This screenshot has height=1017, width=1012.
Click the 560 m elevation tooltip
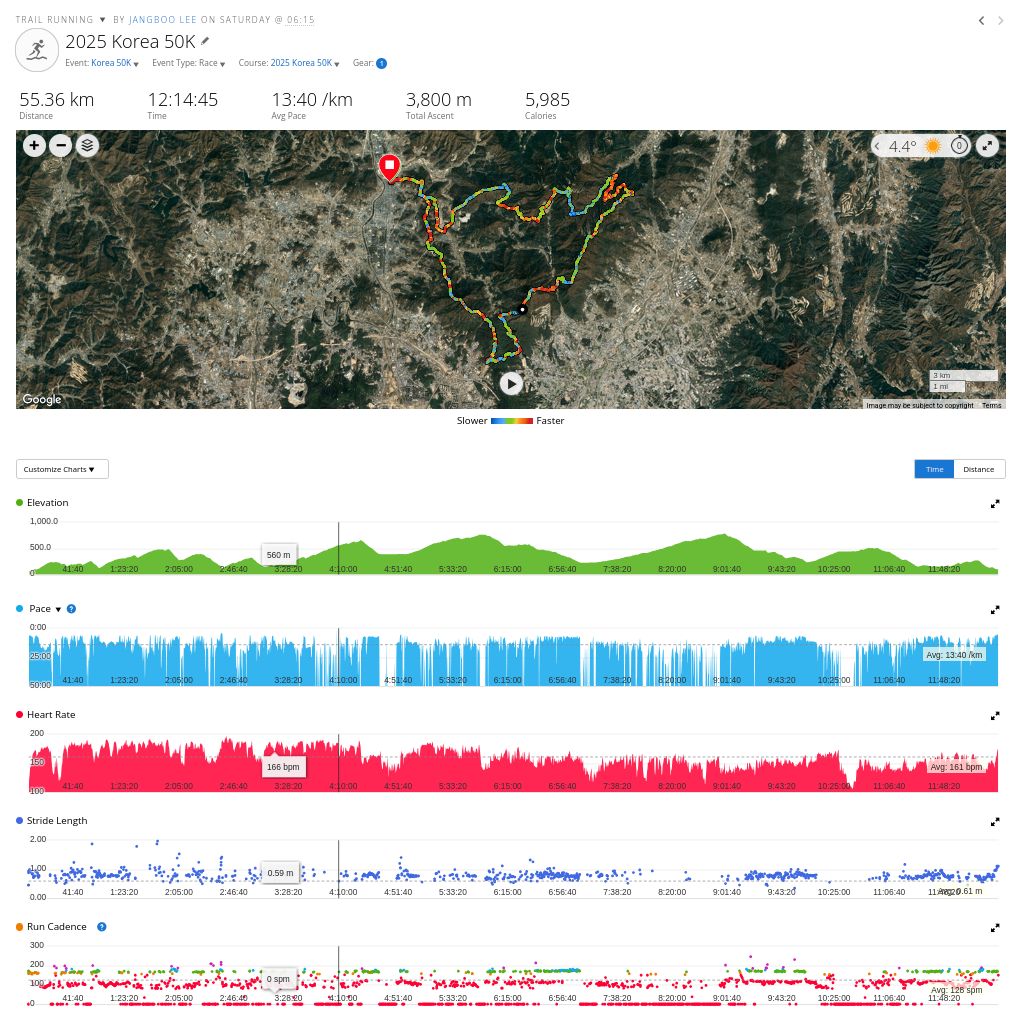(279, 555)
